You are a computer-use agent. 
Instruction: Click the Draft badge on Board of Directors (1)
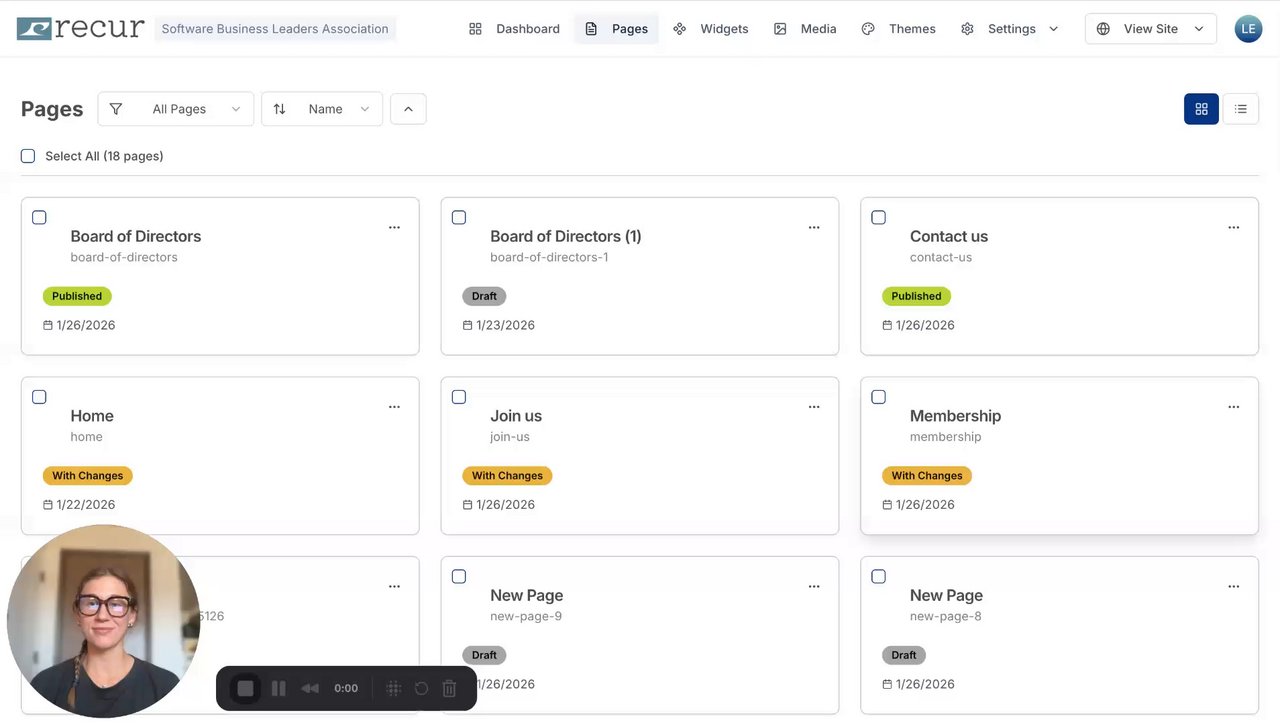pos(484,296)
